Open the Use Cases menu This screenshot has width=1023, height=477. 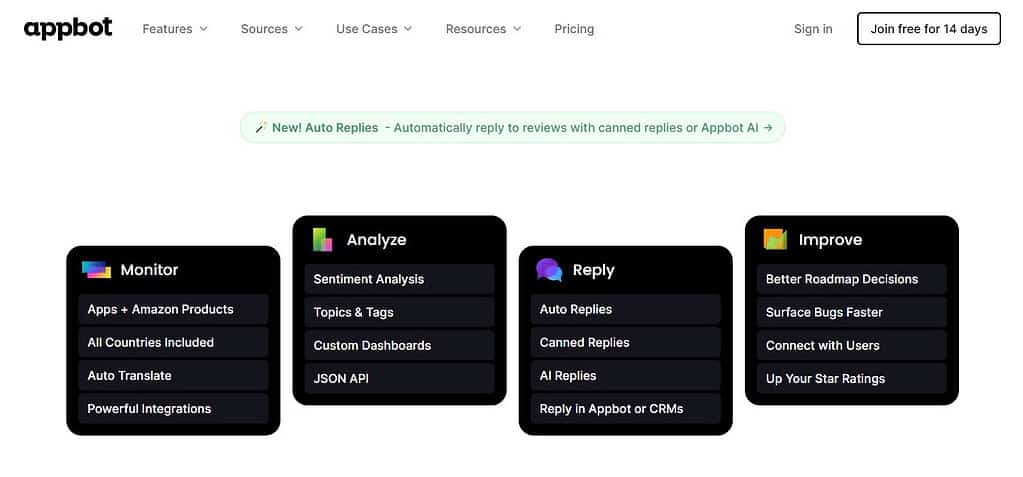click(x=374, y=29)
